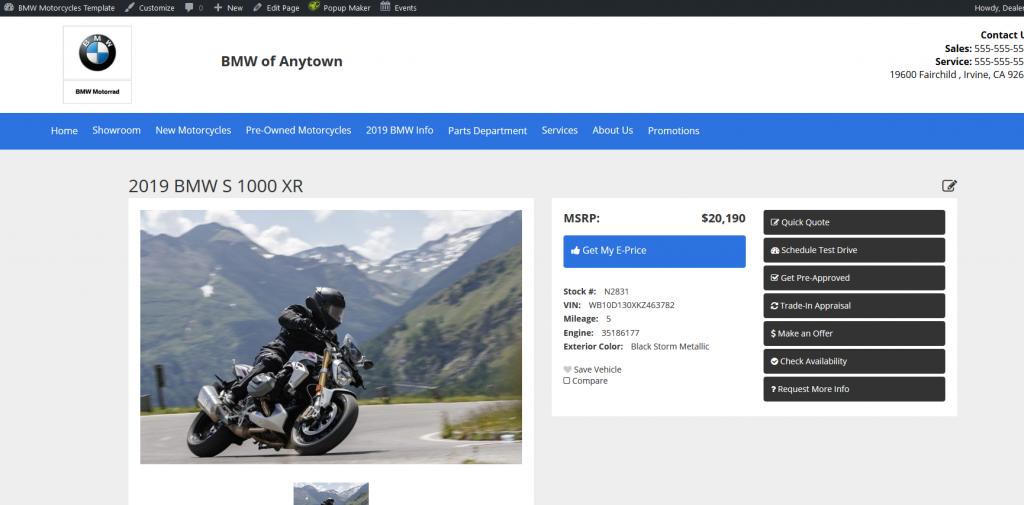The image size is (1024, 505).
Task: Click the 2019 BMW S 1000 XR heading
Action: tap(216, 186)
